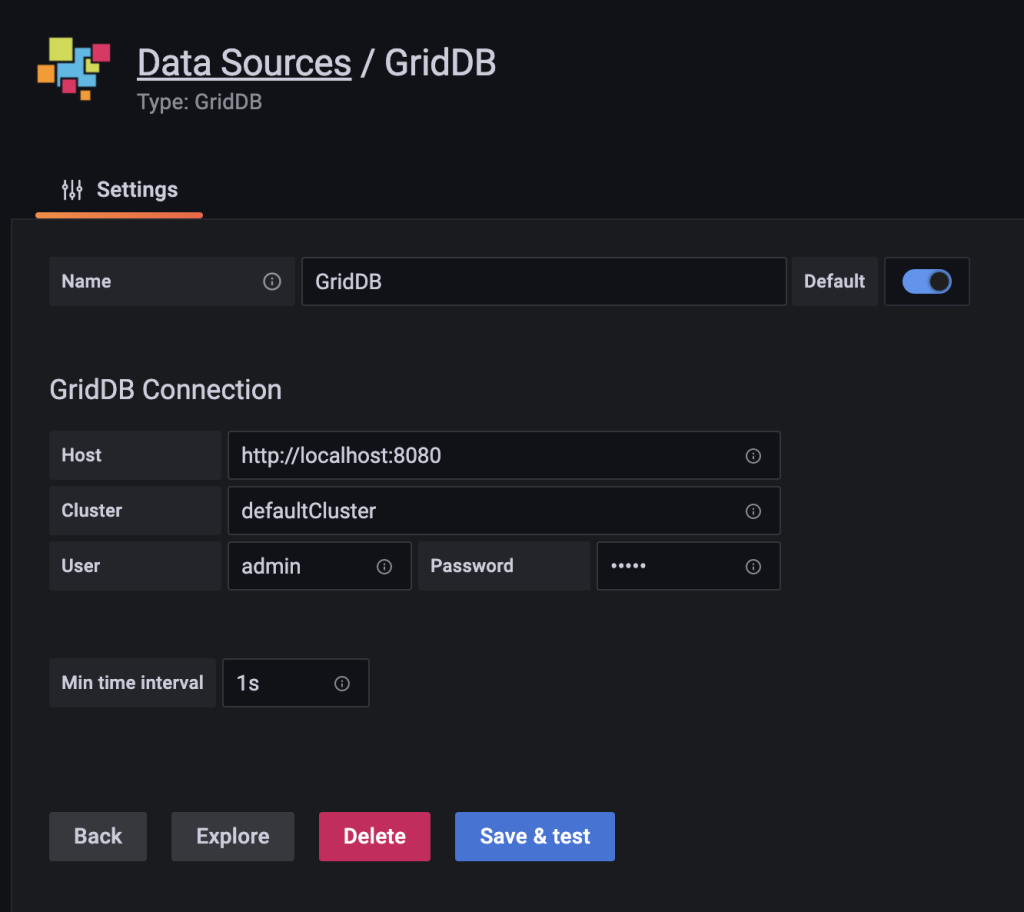Delete the GridDB data source
The width and height of the screenshot is (1024, 912).
click(x=374, y=836)
